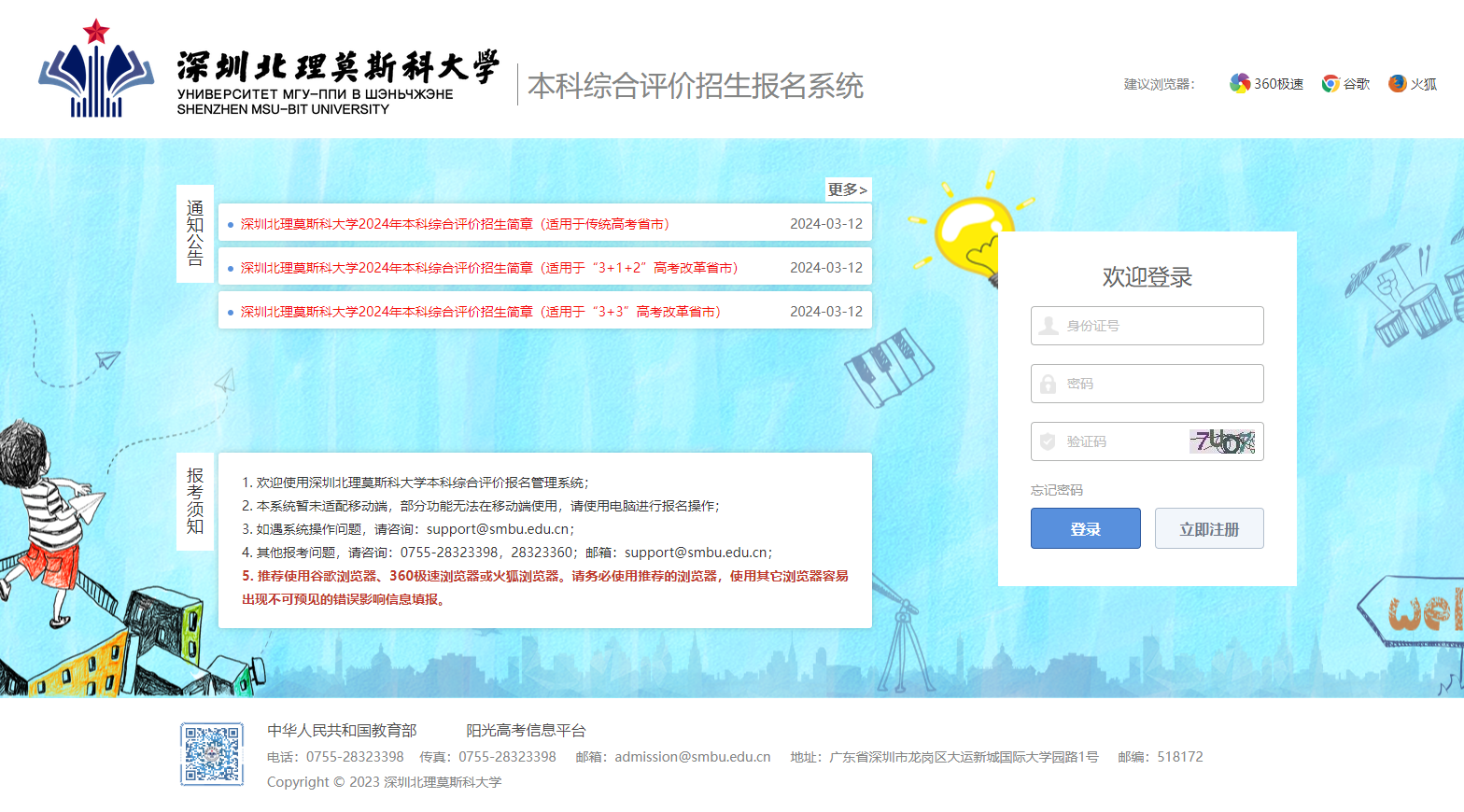The height and width of the screenshot is (812, 1464).
Task: Click the 立即注册 button
Action: pyautogui.click(x=1209, y=528)
